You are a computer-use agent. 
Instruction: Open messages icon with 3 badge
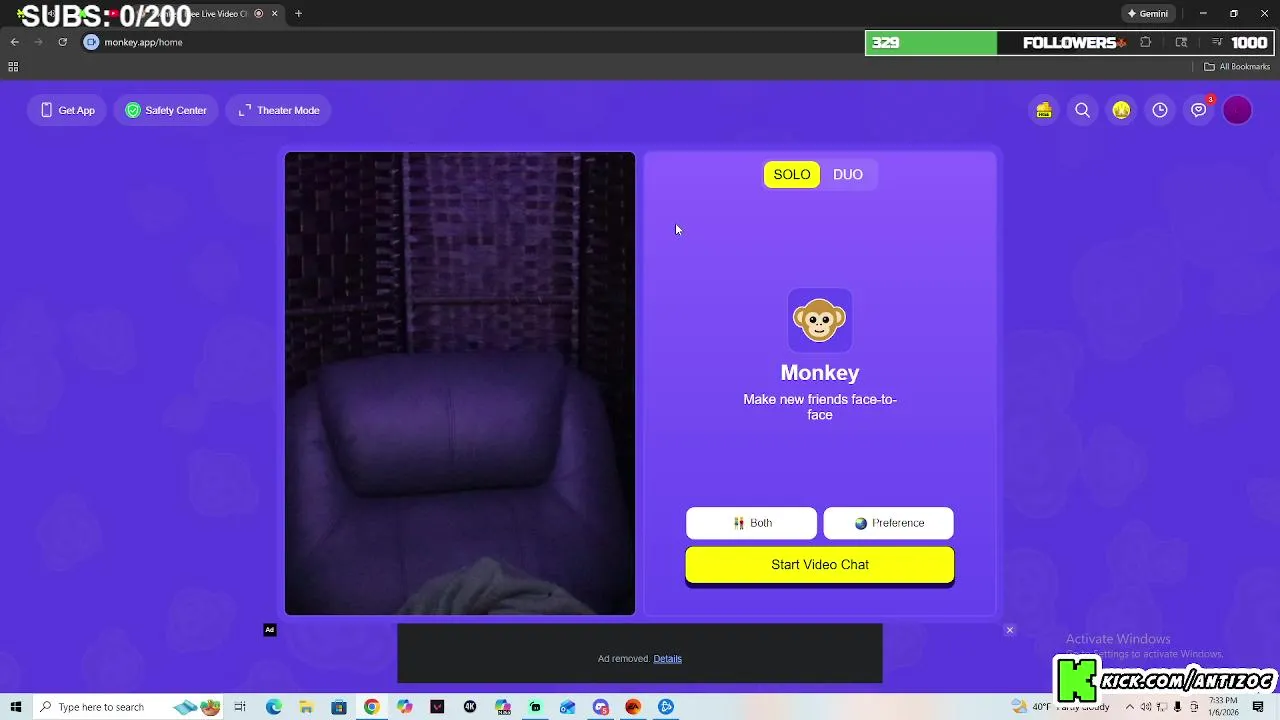click(x=1199, y=110)
